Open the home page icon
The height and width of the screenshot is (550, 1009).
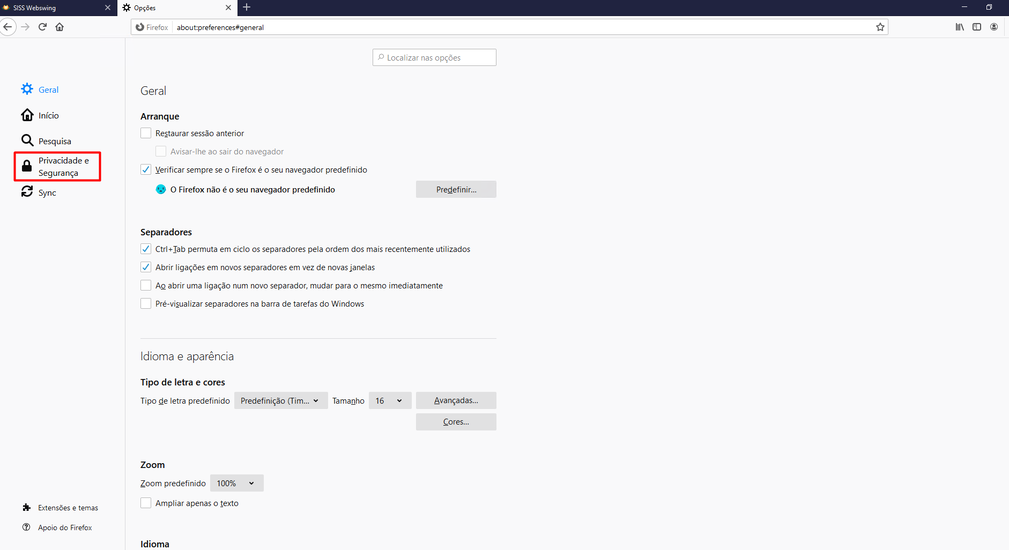click(60, 27)
